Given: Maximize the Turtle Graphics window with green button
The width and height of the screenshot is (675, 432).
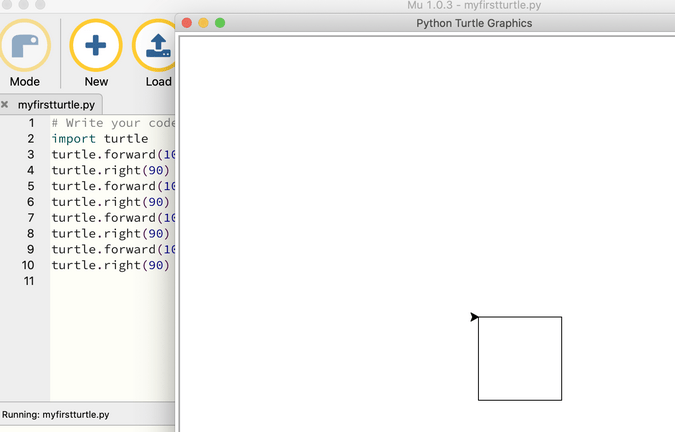Looking at the screenshot, I should point(220,23).
